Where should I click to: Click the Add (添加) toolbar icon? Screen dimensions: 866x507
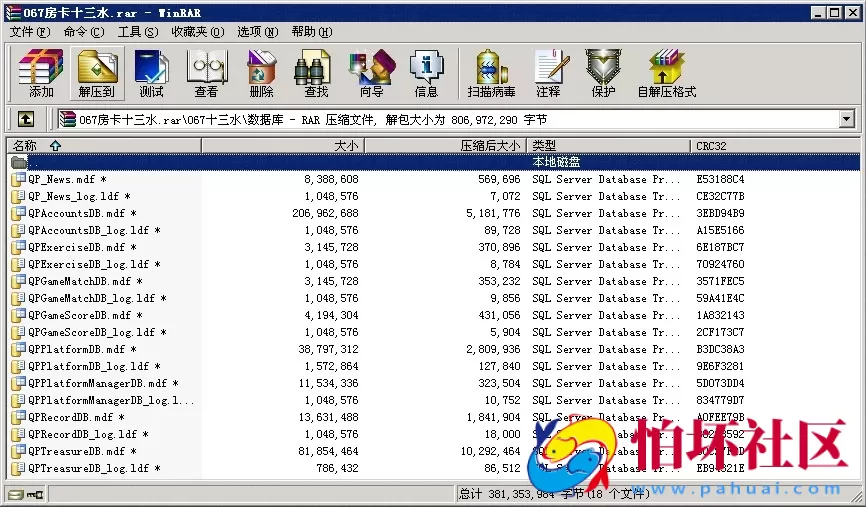pos(41,73)
